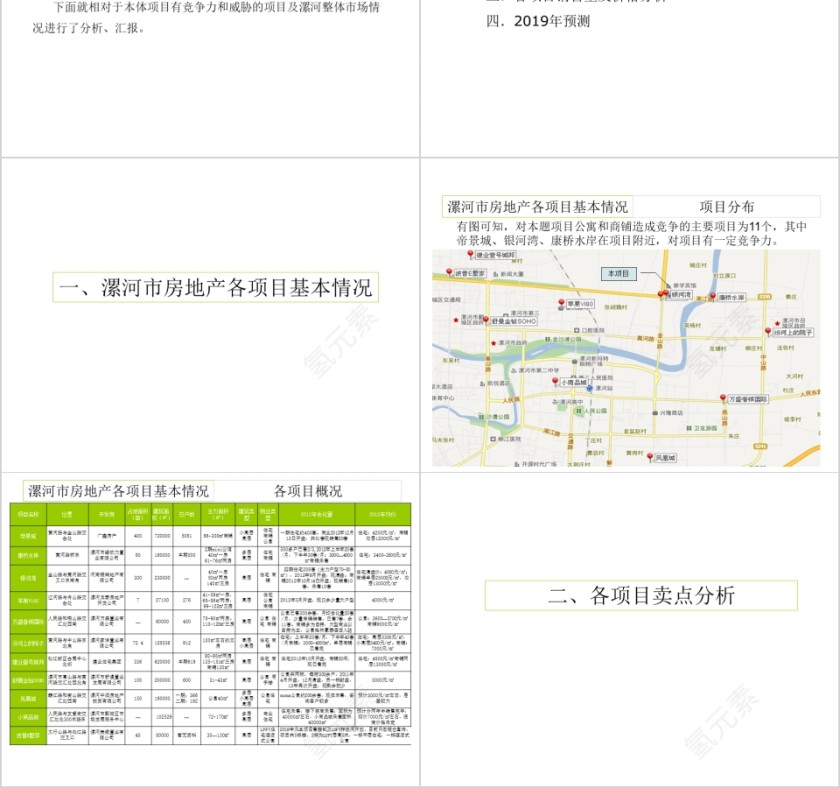Click the 建业壹号城邦 pin top-left of map
The image size is (840, 788).
(x=471, y=255)
